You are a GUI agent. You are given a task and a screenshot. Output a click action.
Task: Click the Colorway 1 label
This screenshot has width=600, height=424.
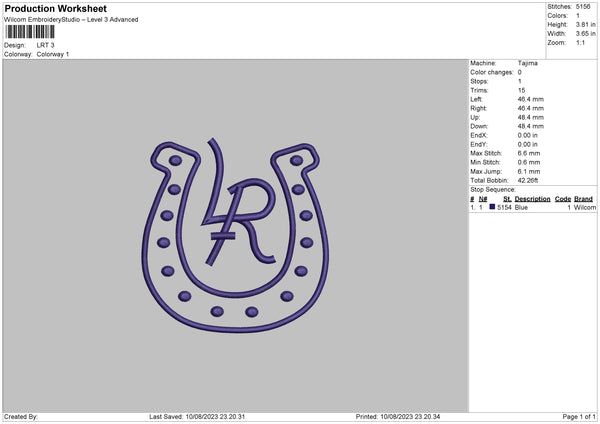coord(53,54)
